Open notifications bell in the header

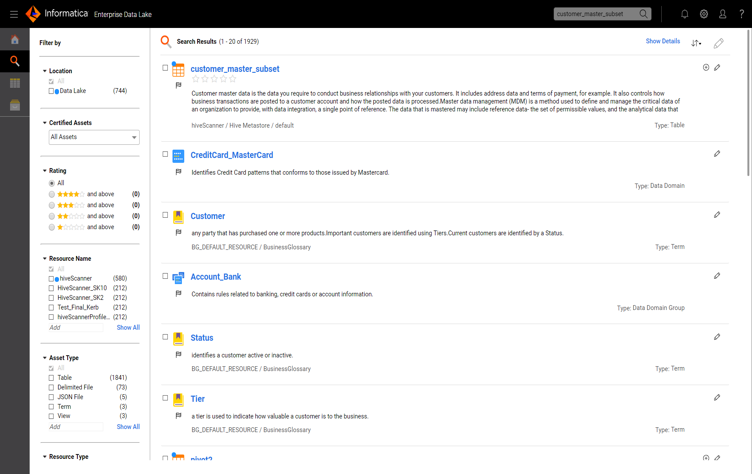684,14
